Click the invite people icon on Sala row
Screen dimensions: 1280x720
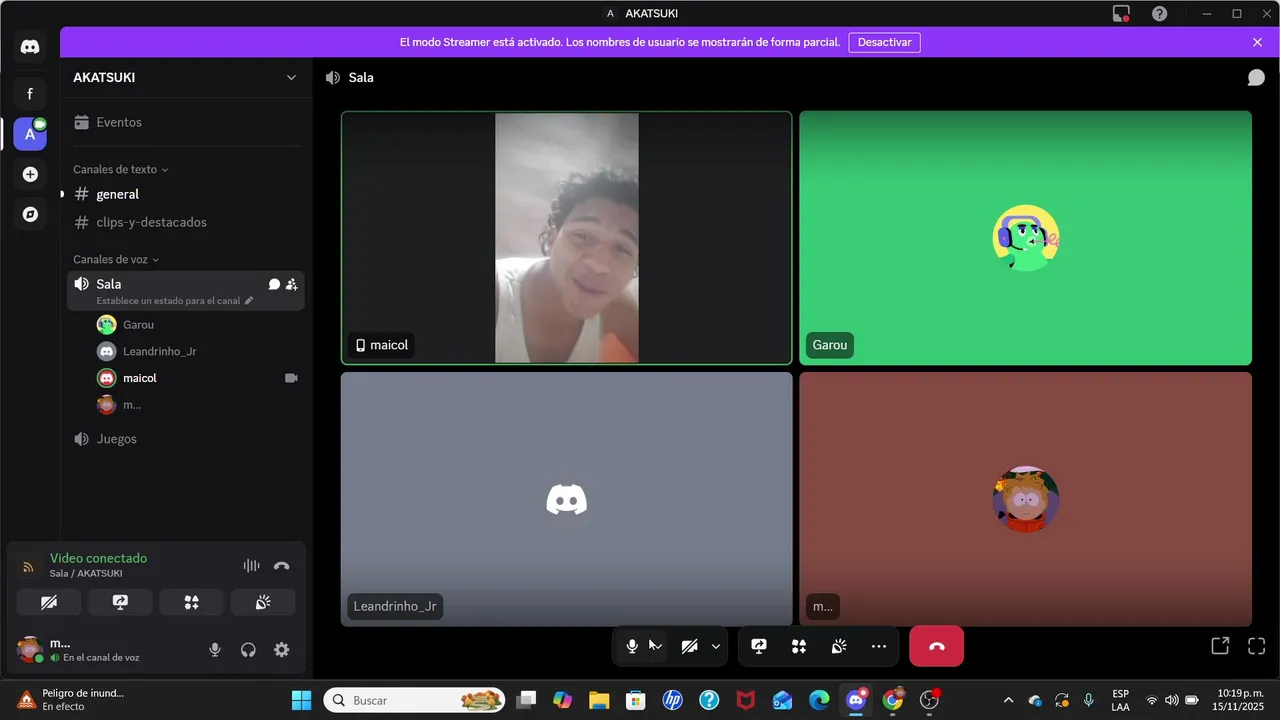point(292,284)
